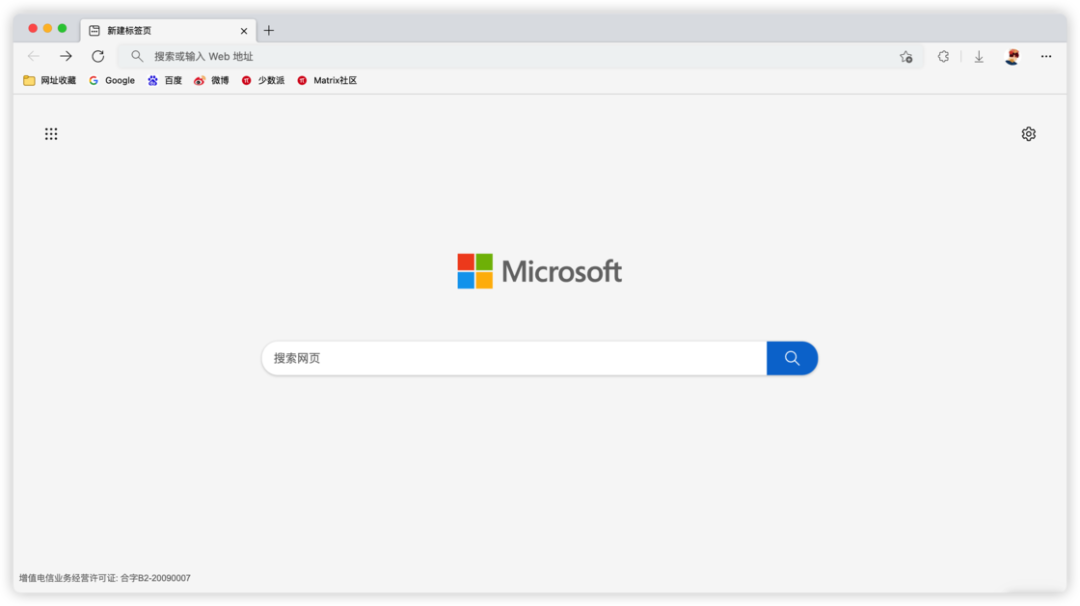Open the three-dot browser menu
1080x606 pixels.
(1046, 56)
